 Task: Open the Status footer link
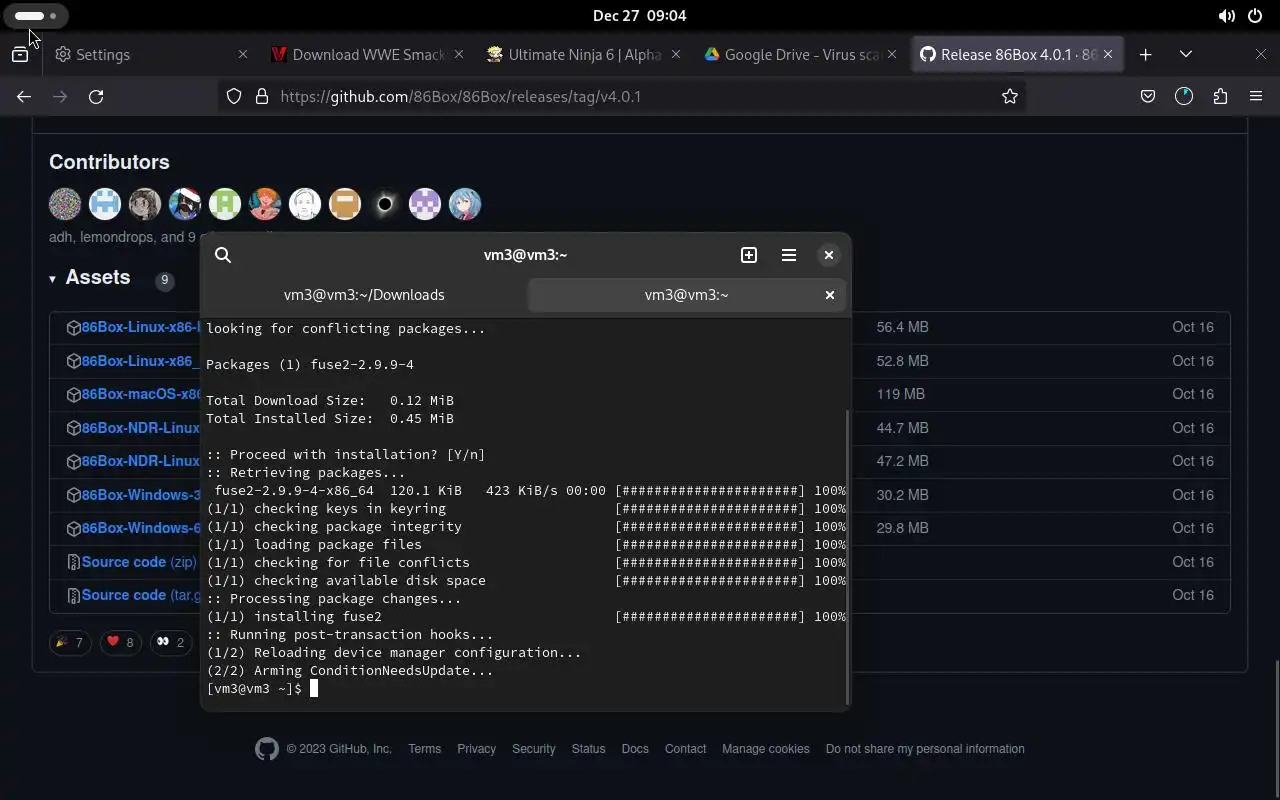(x=588, y=749)
